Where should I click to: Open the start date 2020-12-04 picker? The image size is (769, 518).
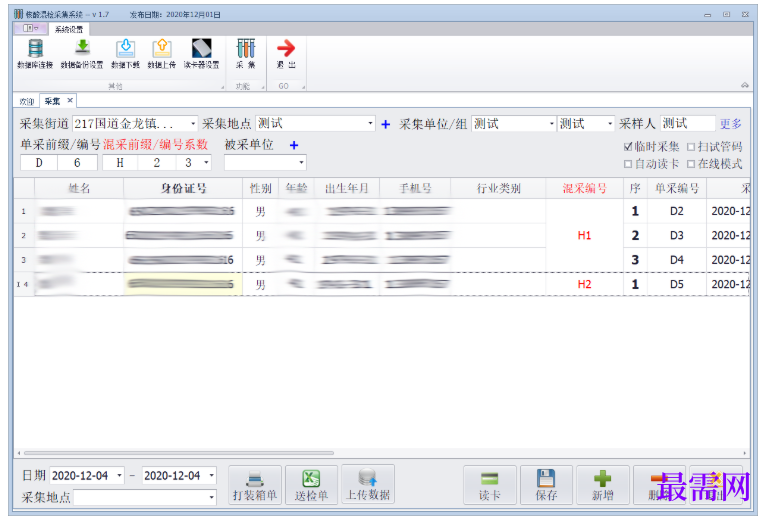(x=119, y=475)
